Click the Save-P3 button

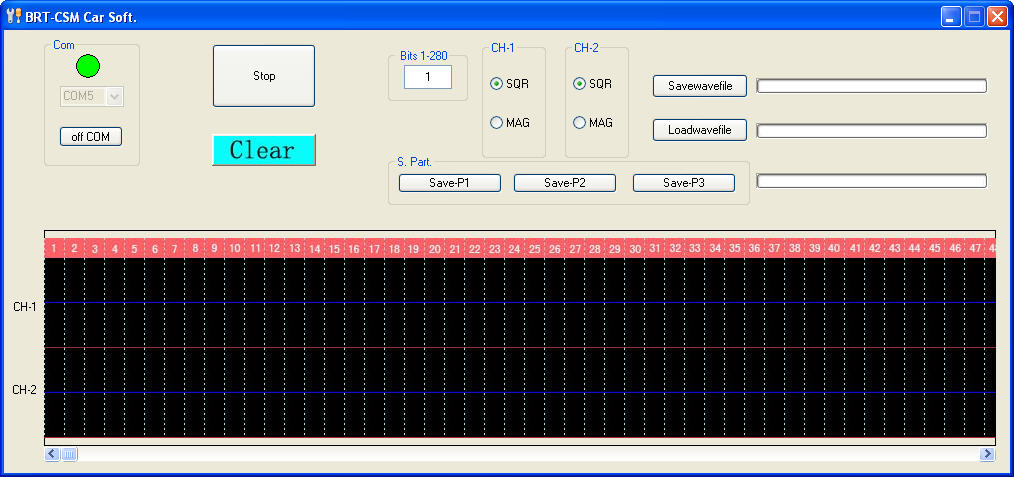pos(683,183)
